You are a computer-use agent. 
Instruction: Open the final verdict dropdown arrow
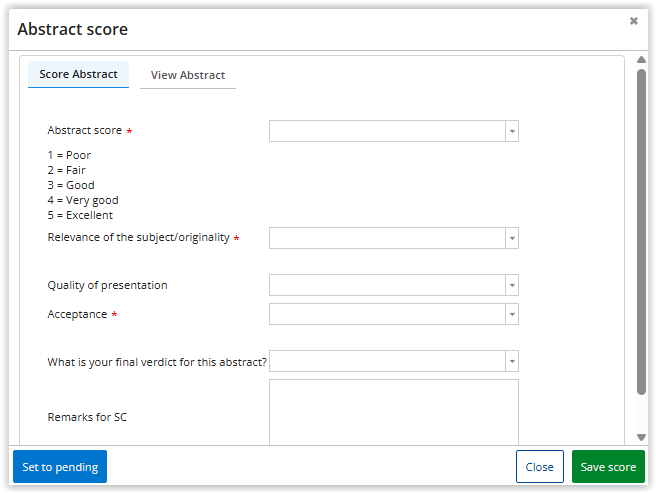pyautogui.click(x=511, y=361)
